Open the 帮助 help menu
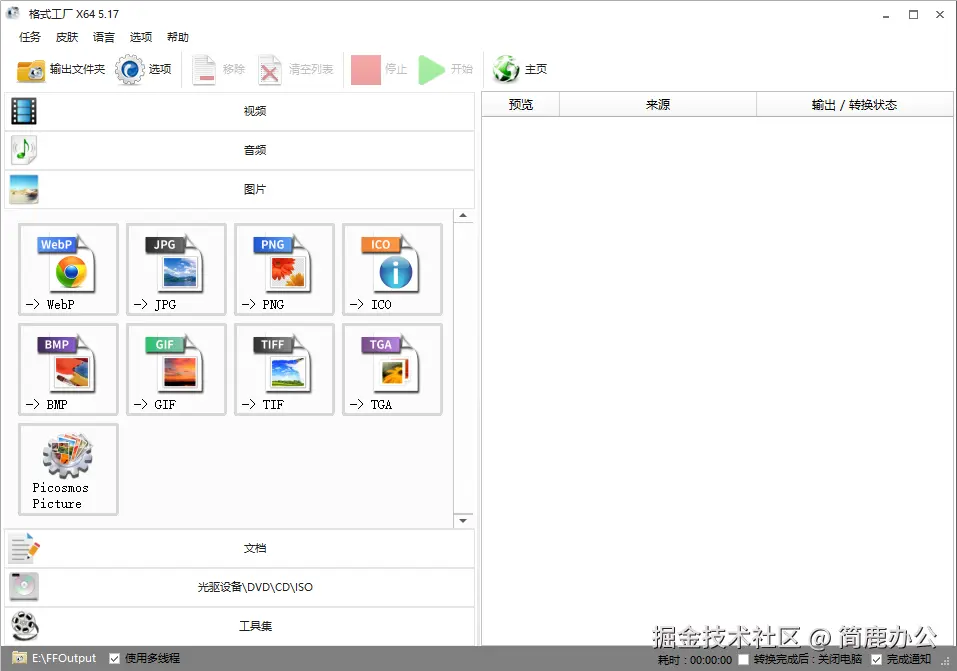Image resolution: width=957 pixels, height=671 pixels. point(178,37)
